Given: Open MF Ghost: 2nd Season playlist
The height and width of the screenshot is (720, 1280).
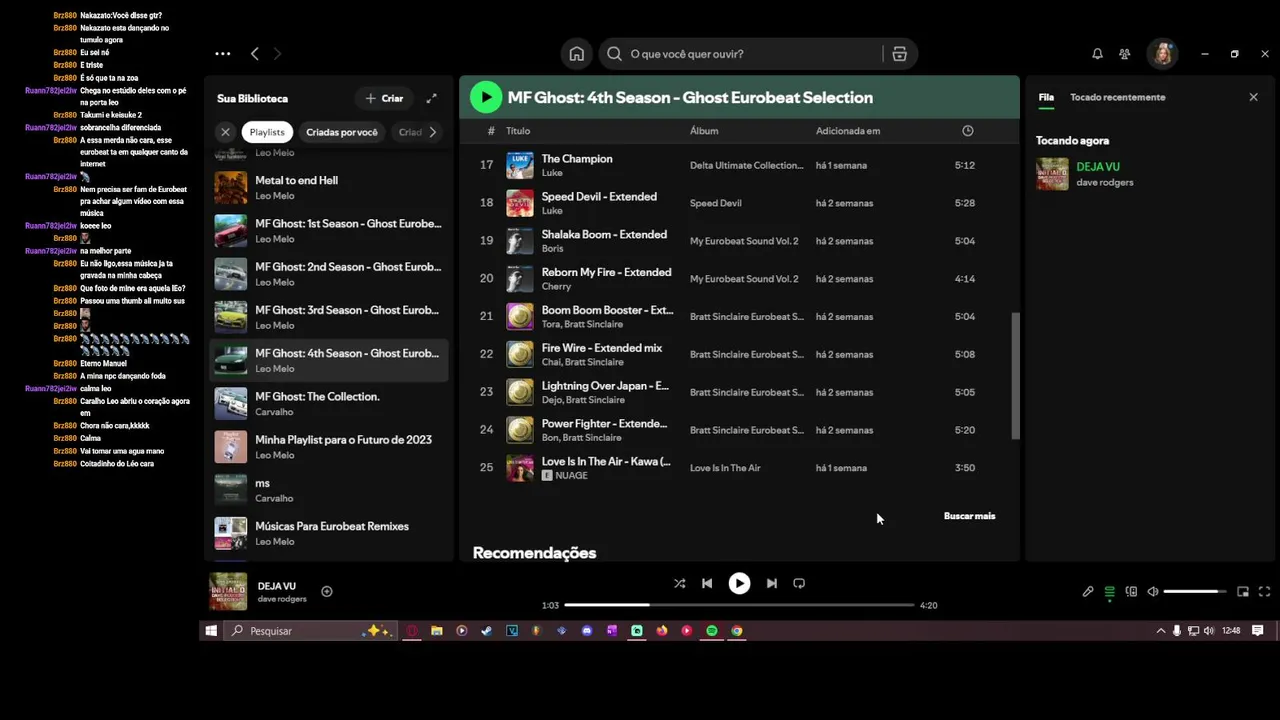Looking at the screenshot, I should [329, 274].
